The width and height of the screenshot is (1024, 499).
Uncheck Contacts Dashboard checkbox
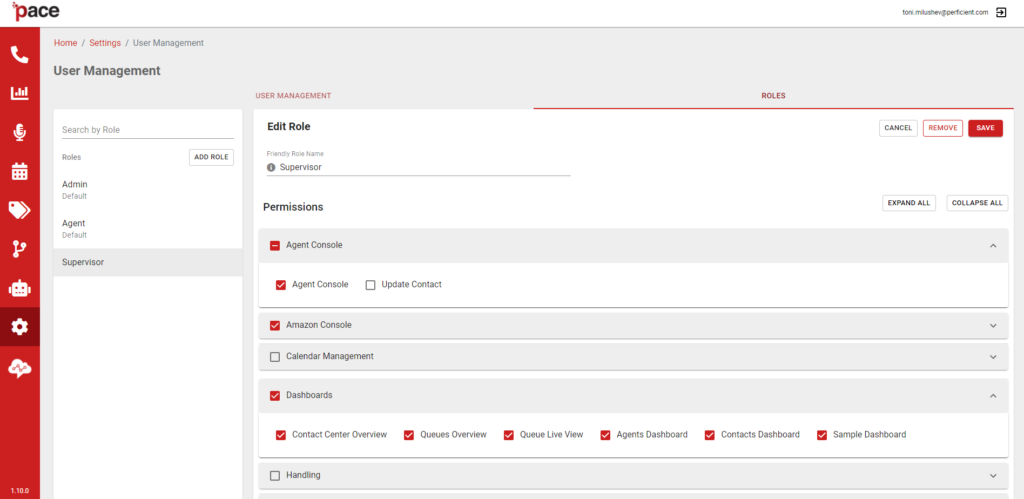(x=709, y=435)
